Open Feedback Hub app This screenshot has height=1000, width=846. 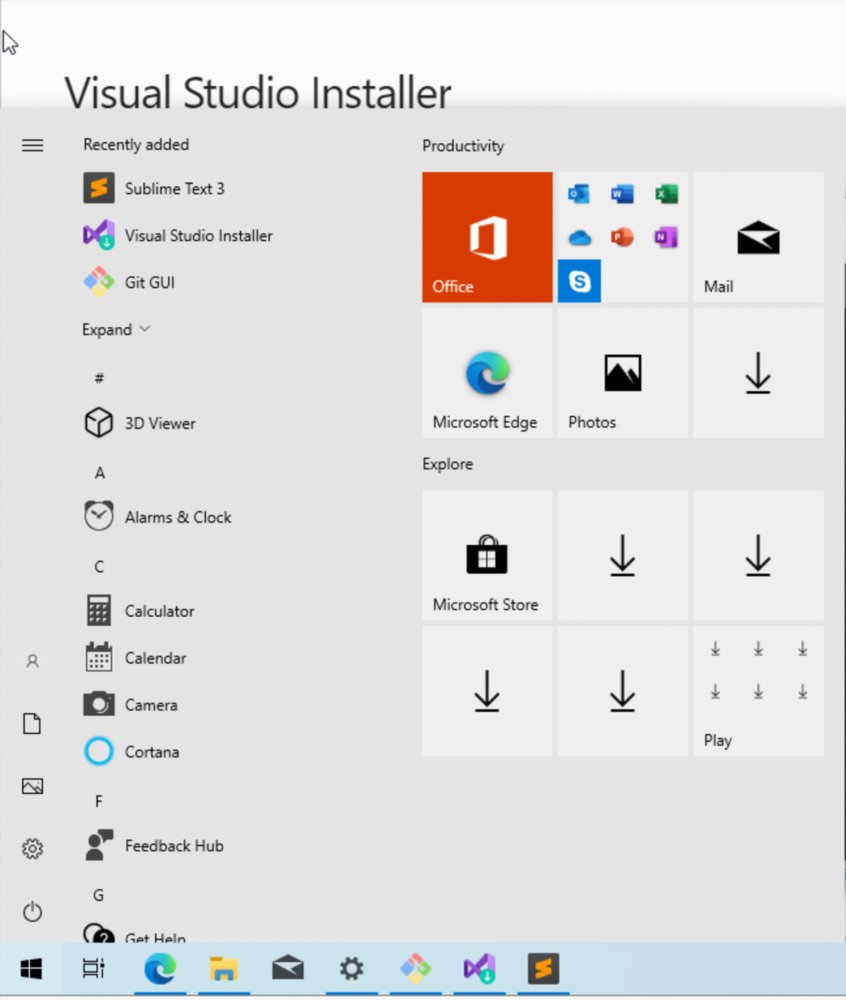[x=153, y=846]
